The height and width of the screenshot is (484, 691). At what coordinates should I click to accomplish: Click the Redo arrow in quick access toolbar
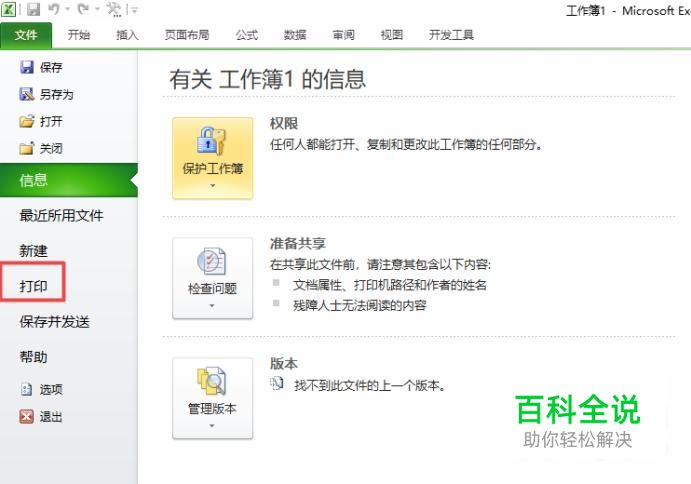pos(83,9)
